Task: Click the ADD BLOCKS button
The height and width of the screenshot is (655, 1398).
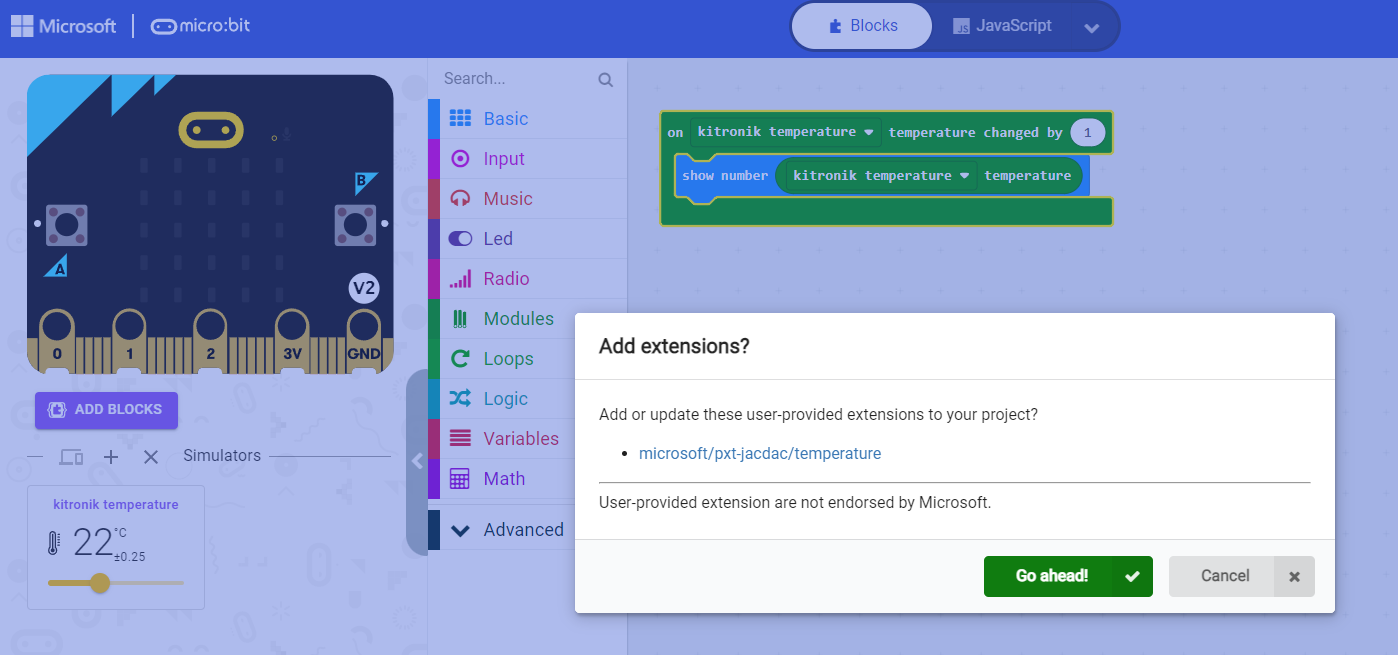Action: coord(106,410)
